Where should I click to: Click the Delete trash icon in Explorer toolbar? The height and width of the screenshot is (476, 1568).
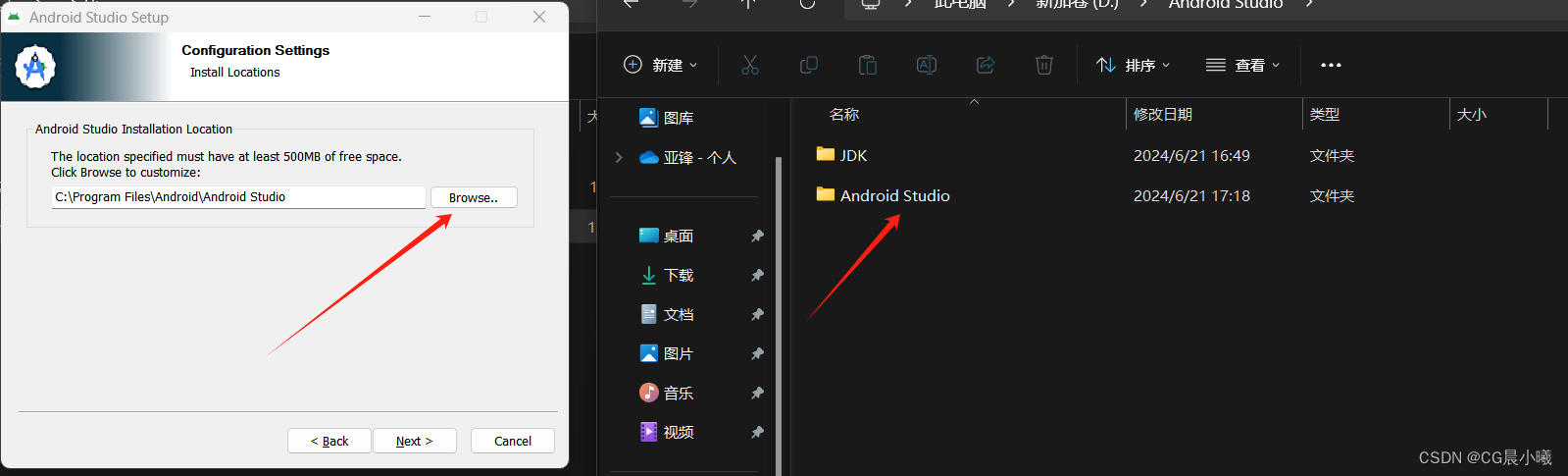click(x=1044, y=65)
